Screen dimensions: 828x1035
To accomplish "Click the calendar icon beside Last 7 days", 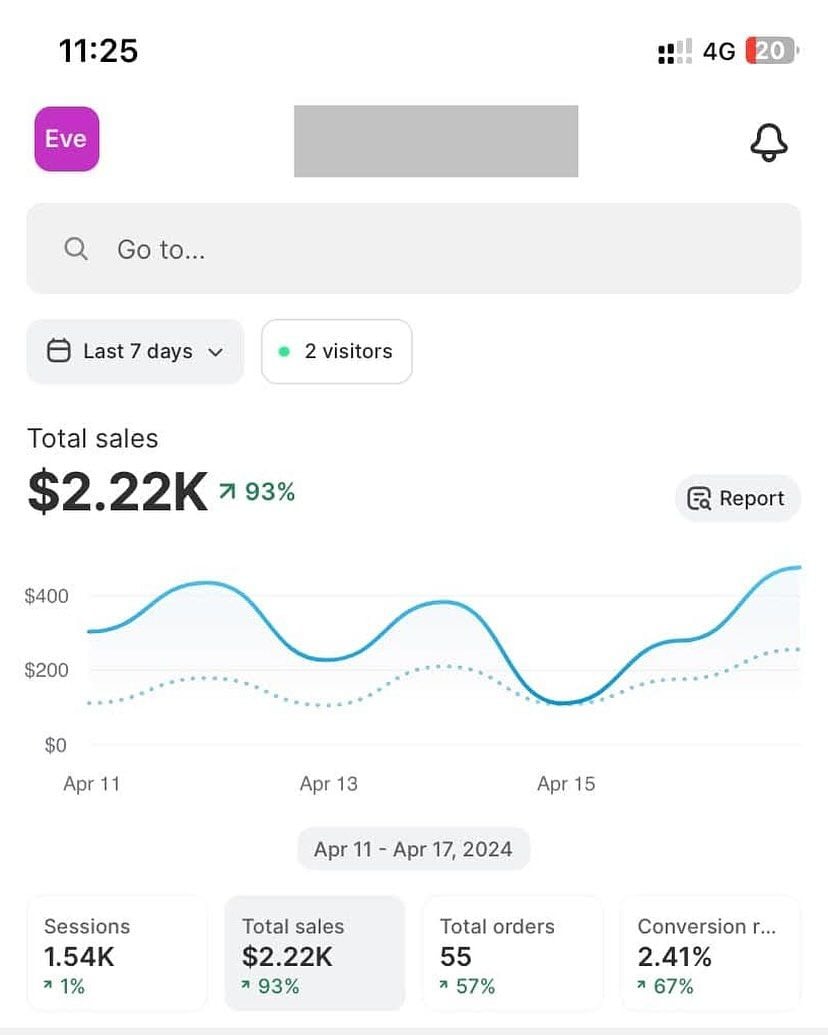I will 59,351.
